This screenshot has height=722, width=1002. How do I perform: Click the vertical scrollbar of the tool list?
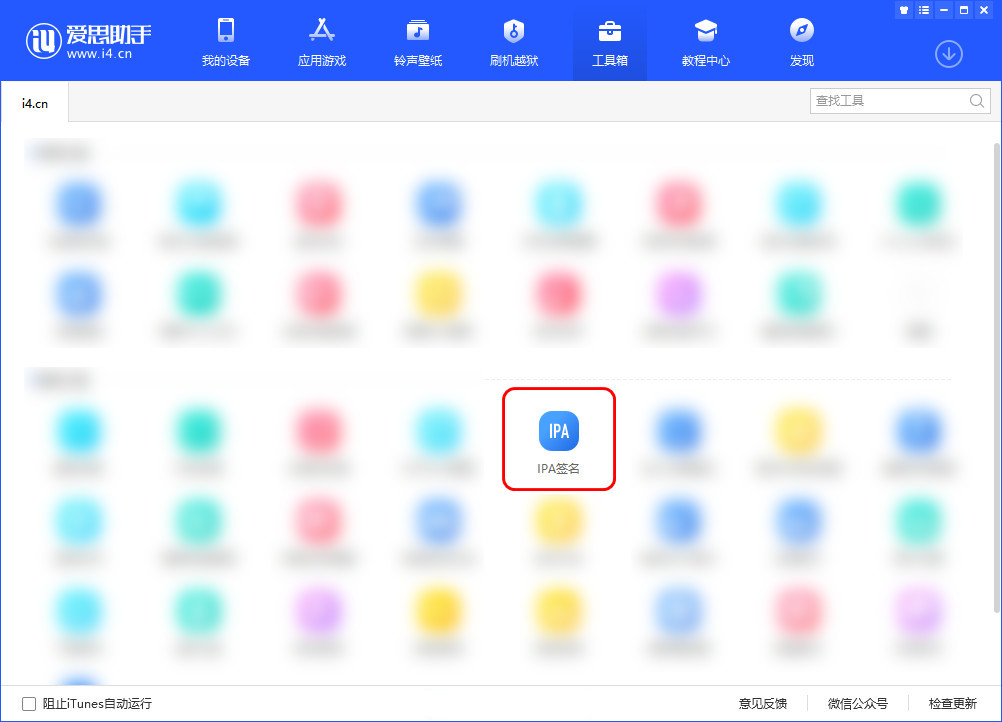[x=997, y=377]
